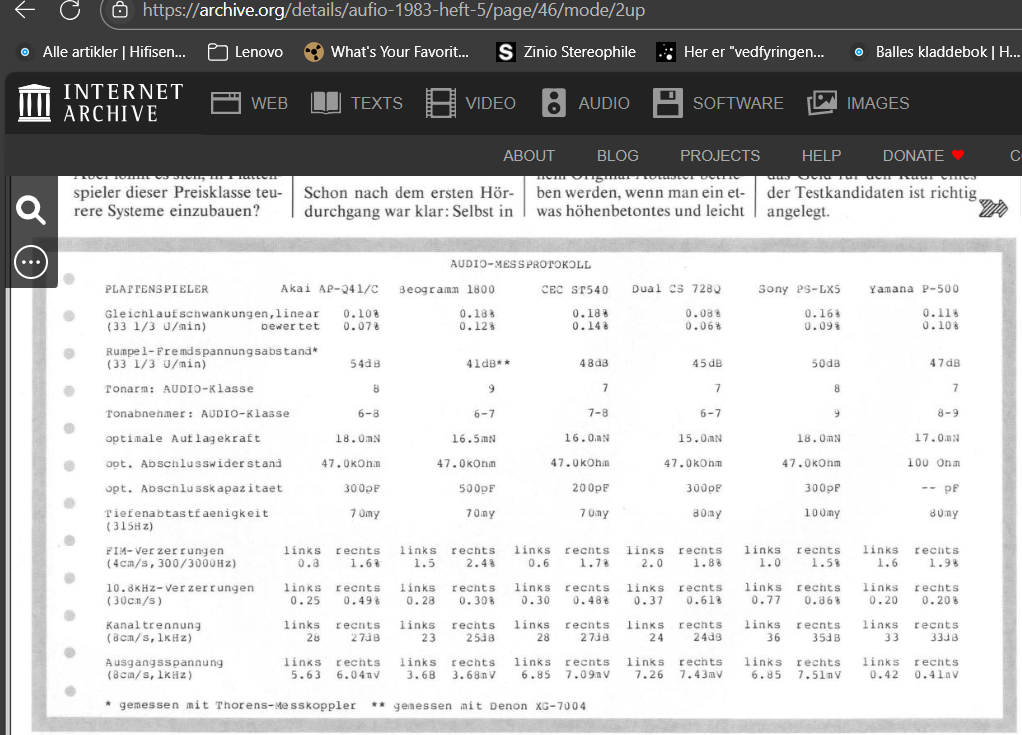The image size is (1022, 735).
Task: Click the 'Tiefenabtastfaenigkeit' row label
Action: point(186,513)
